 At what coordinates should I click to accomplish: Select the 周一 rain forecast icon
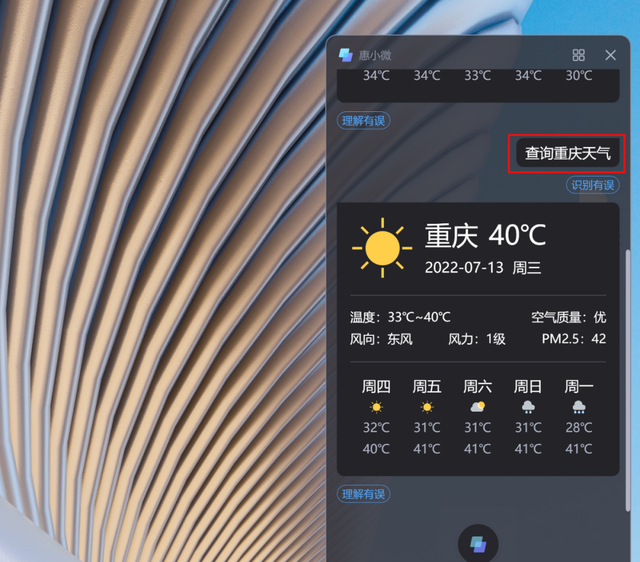579,407
